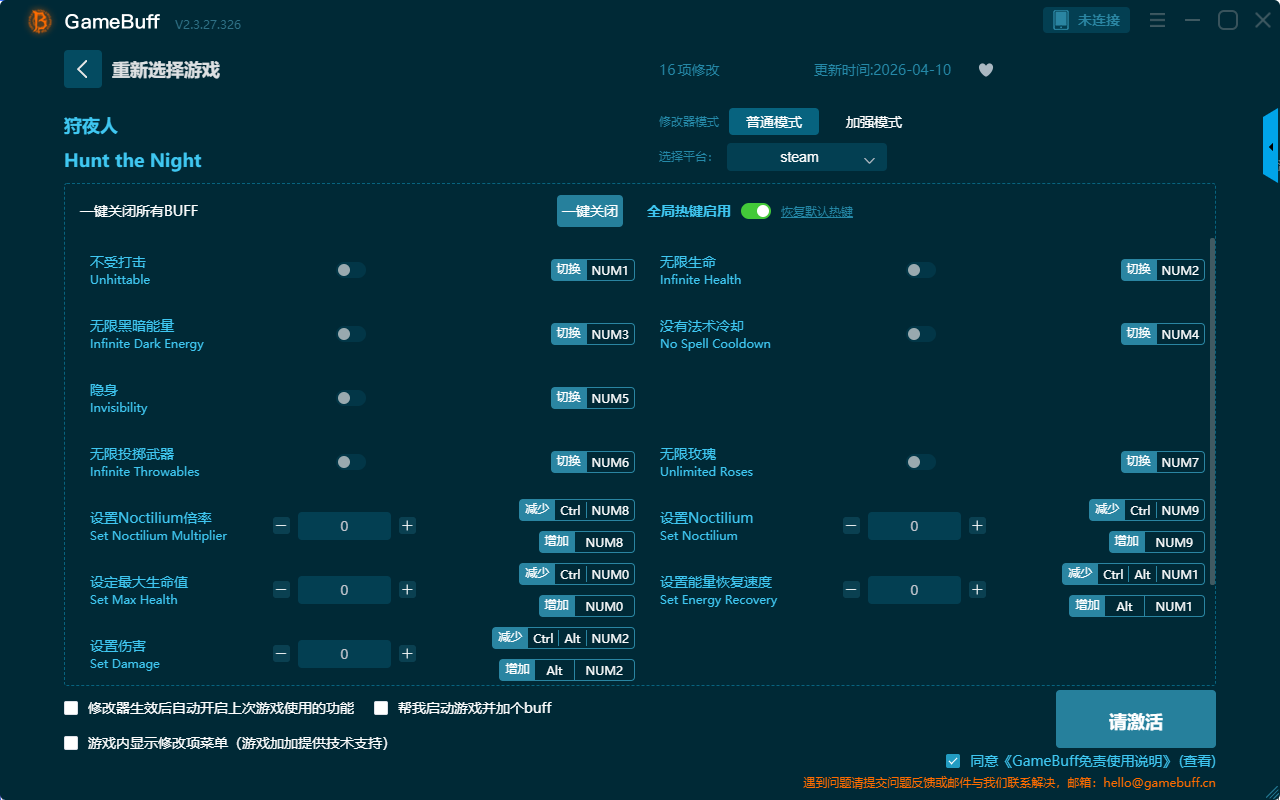The width and height of the screenshot is (1280, 800).
Task: Disable the global hotkey toggle
Action: (x=756, y=211)
